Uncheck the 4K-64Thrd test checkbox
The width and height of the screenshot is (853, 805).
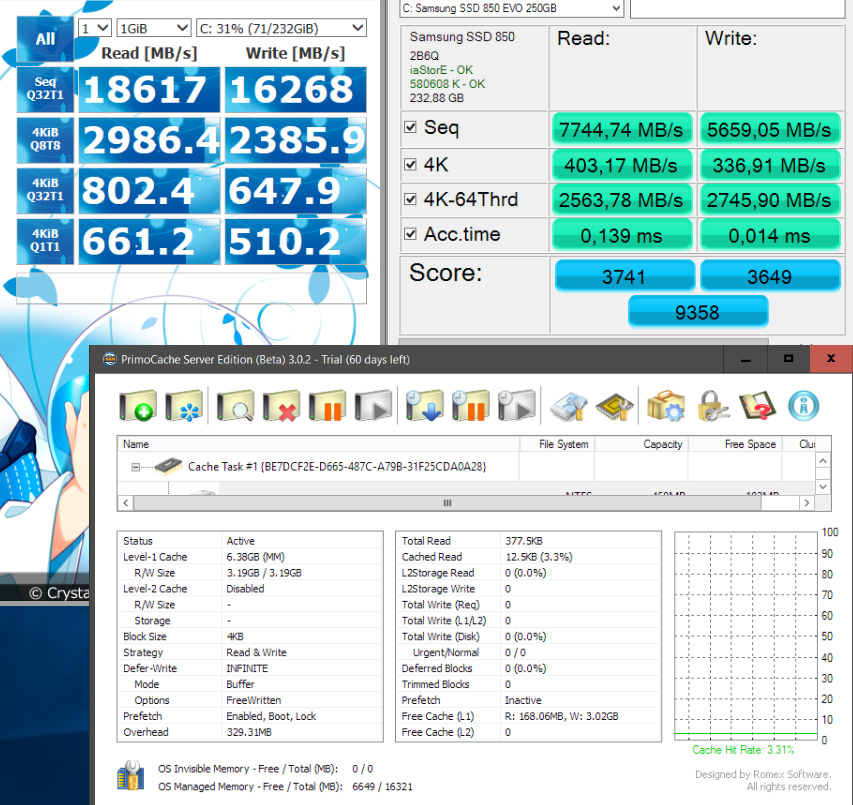(411, 199)
